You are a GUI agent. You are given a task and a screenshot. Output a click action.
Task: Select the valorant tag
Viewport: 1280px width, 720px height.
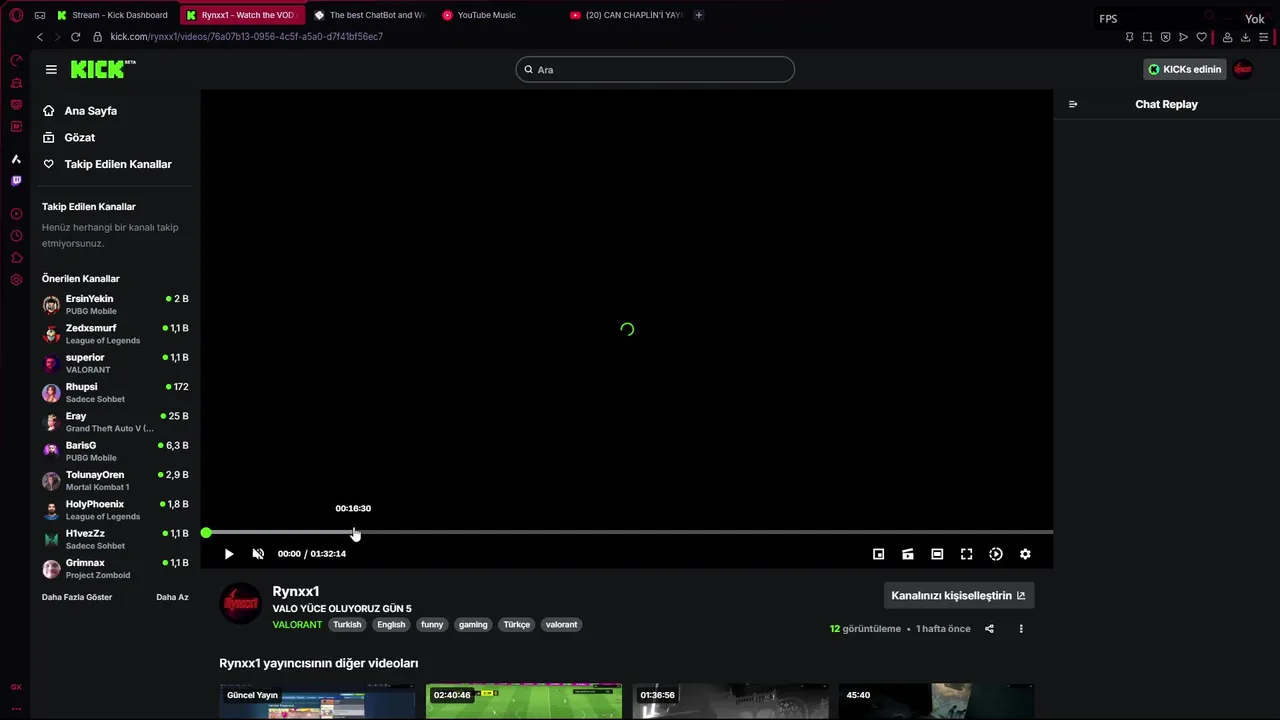point(561,624)
